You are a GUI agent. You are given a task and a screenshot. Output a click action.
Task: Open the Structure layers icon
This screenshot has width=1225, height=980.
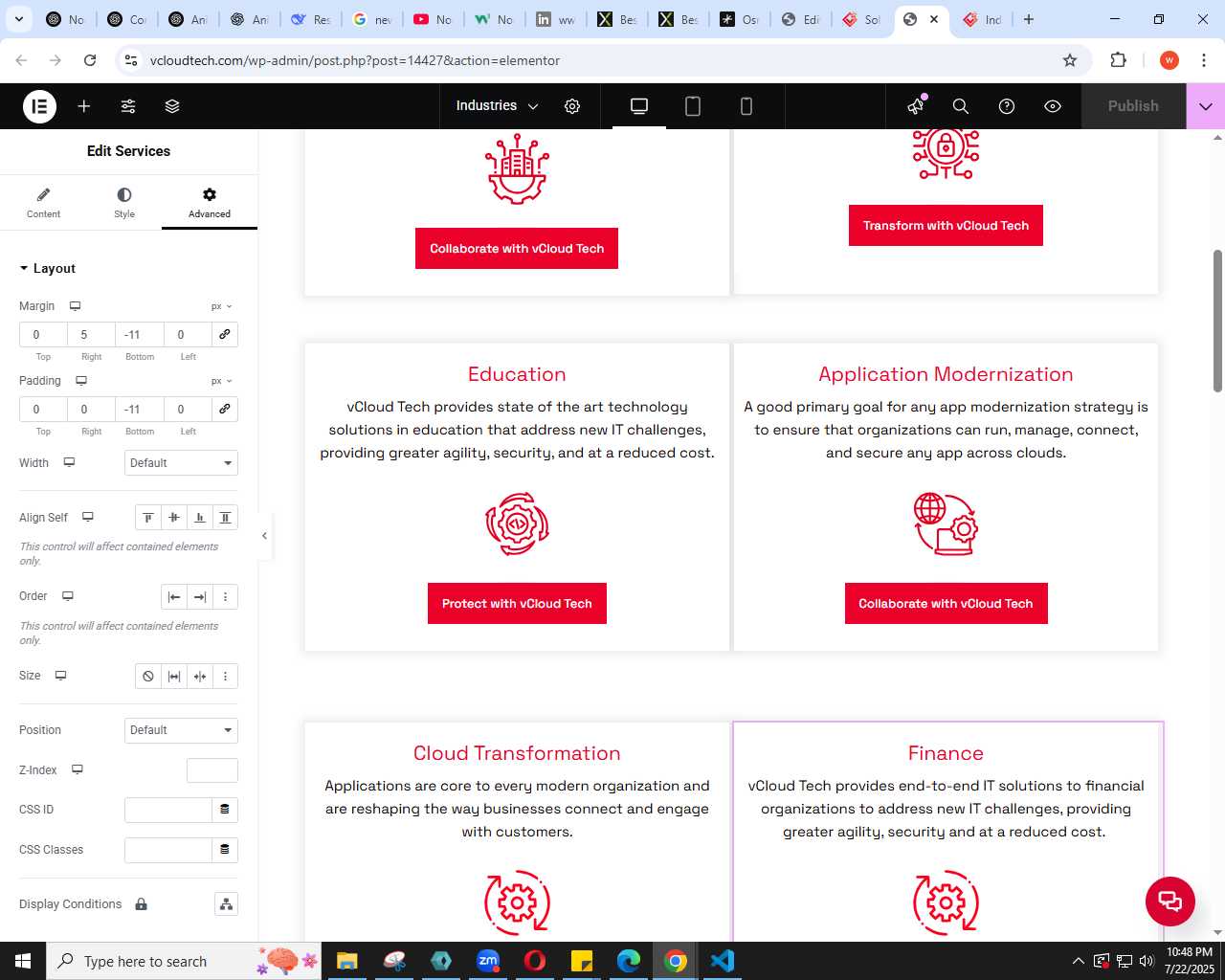pos(172,106)
